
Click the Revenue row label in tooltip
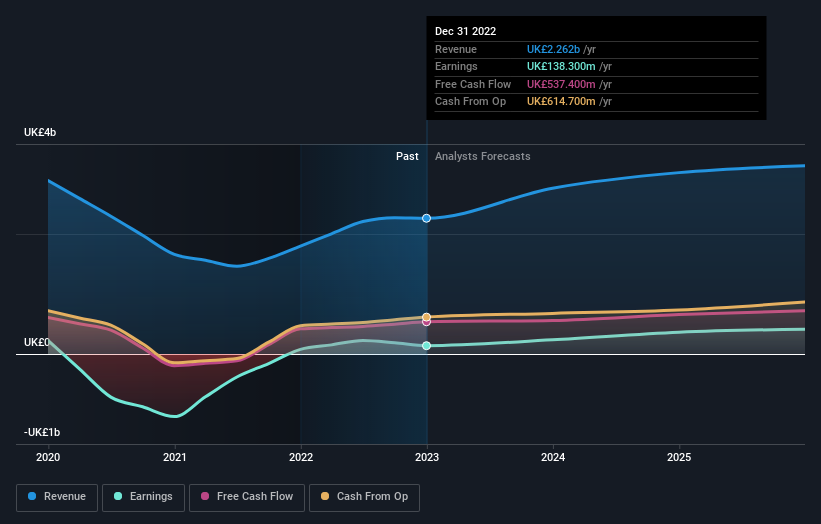[x=456, y=49]
